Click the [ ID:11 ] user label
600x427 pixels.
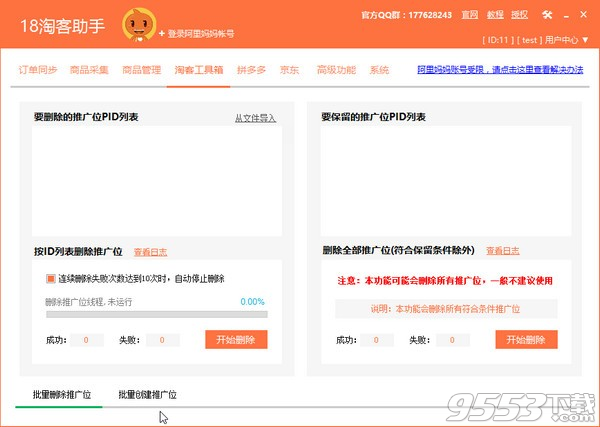tap(498, 40)
